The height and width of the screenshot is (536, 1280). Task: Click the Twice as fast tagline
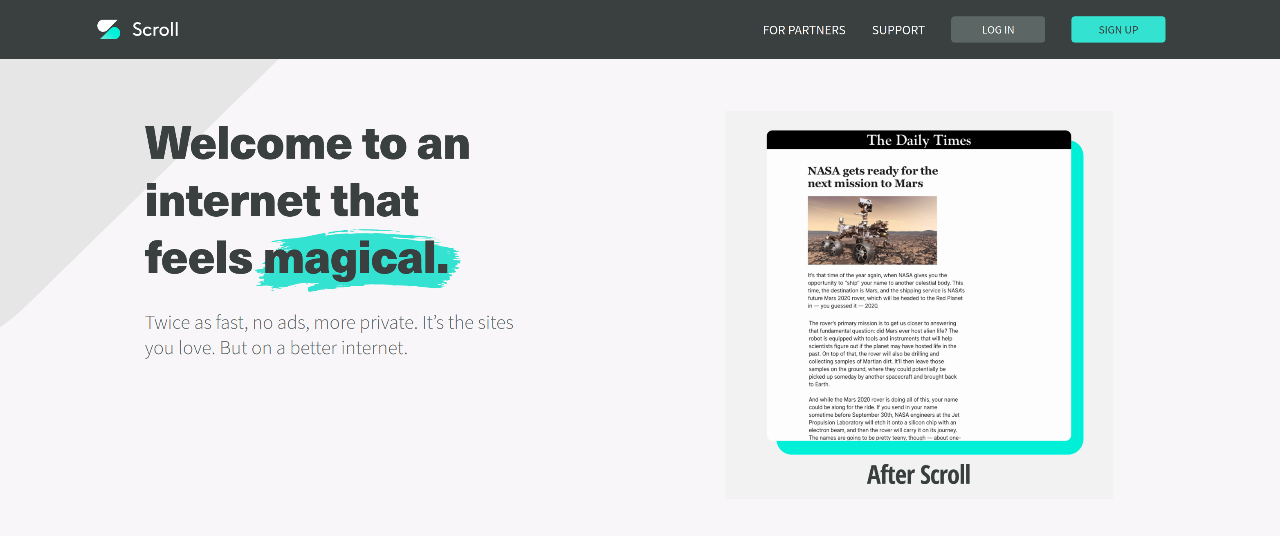coord(329,323)
